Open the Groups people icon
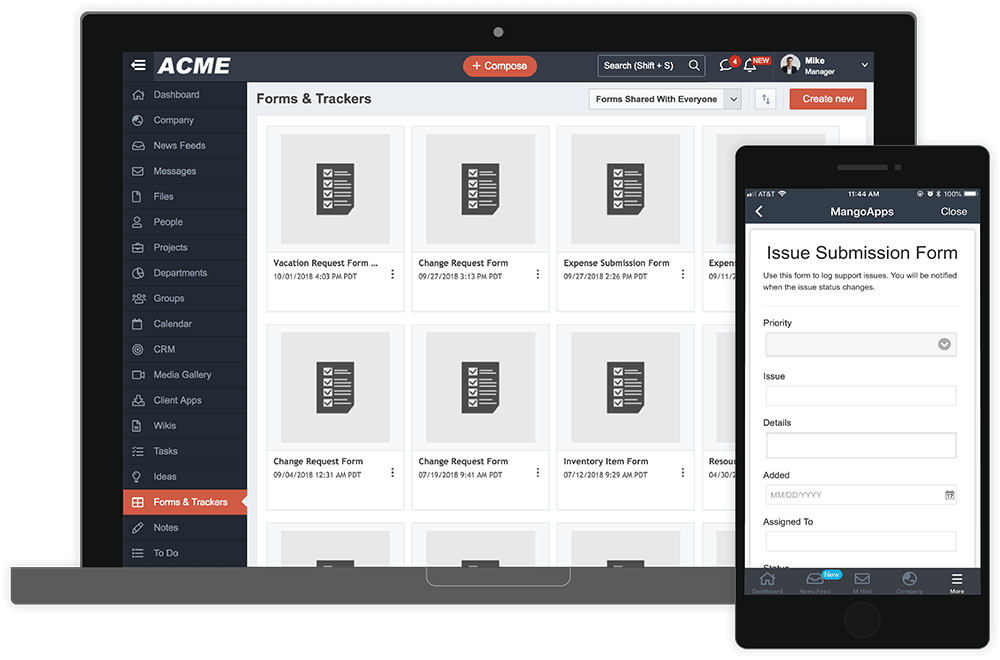 [x=138, y=298]
